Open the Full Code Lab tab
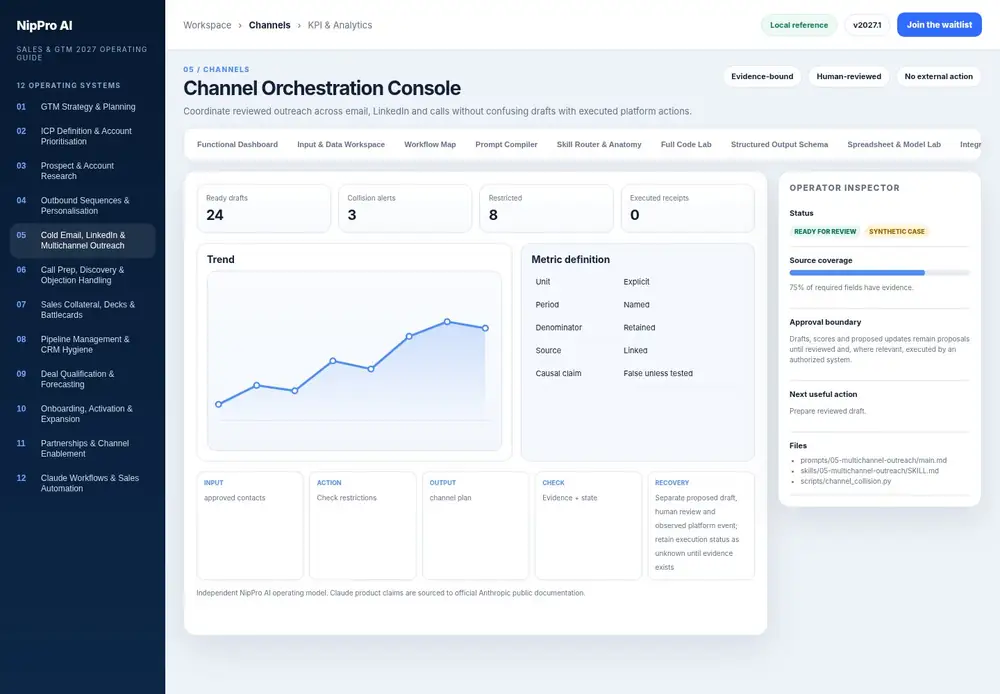Viewport: 1000px width, 694px height. (686, 144)
